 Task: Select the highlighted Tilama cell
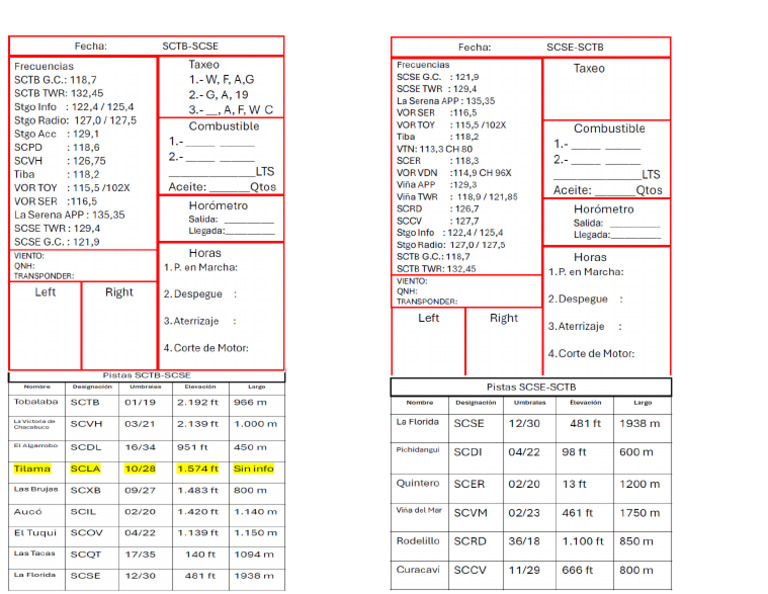coord(32,469)
